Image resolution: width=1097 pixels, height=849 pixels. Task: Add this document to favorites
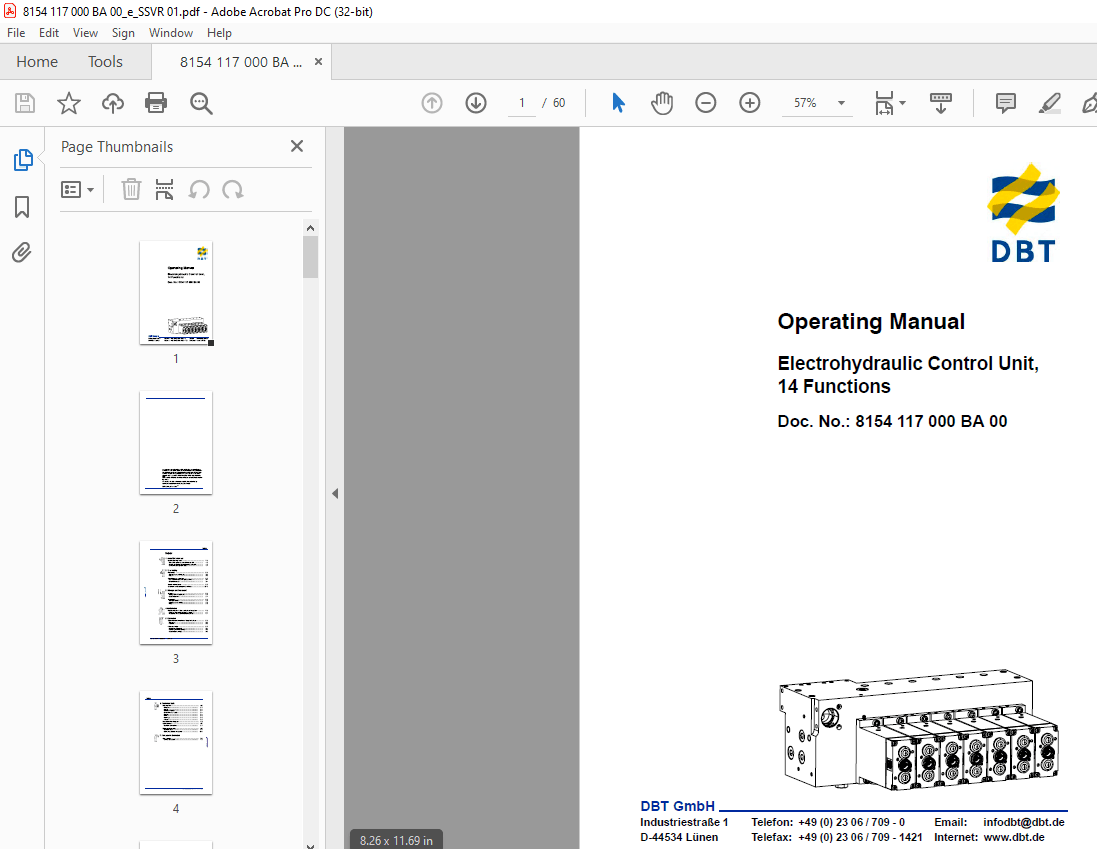(x=68, y=102)
